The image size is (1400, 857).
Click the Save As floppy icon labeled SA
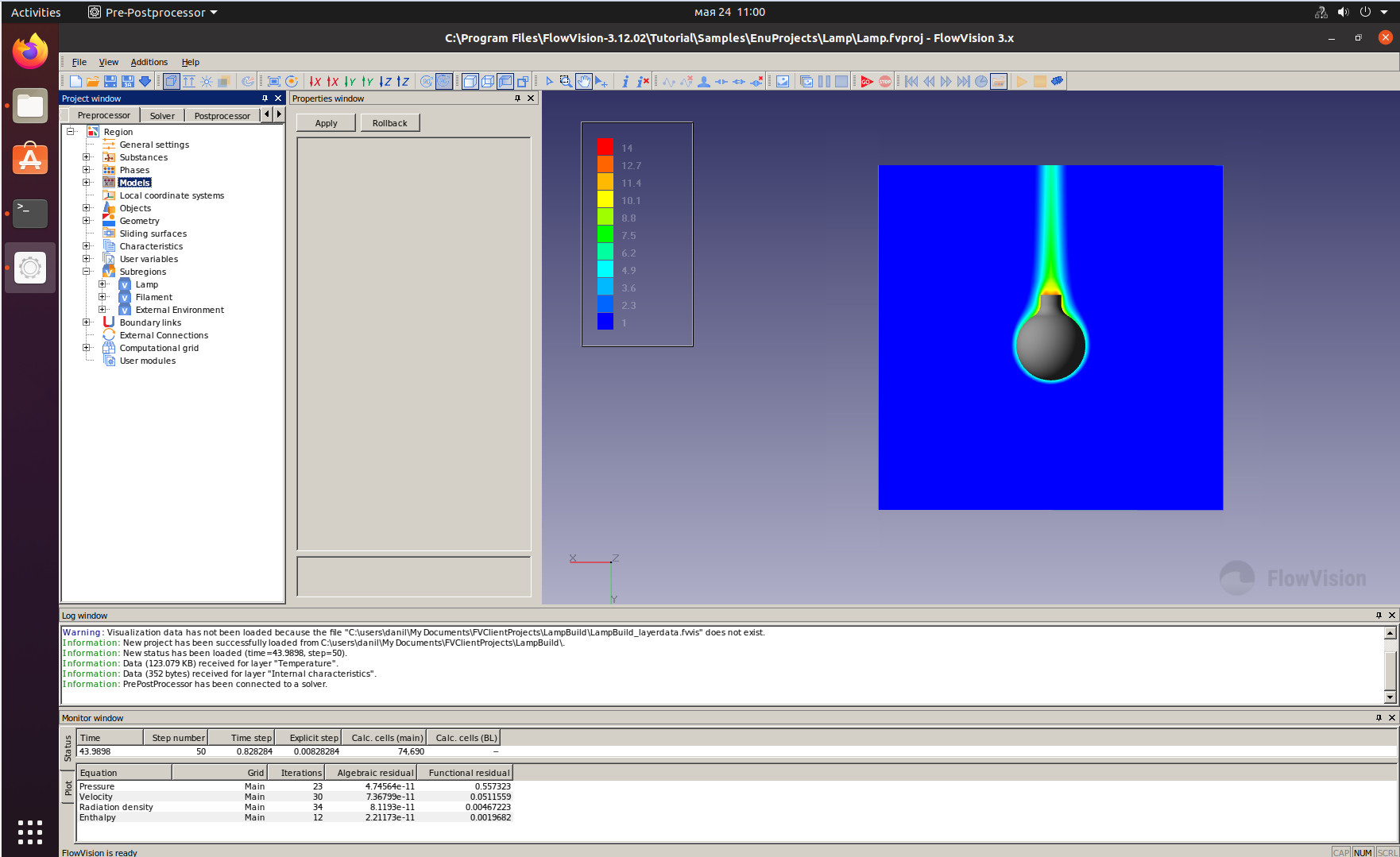coord(127,81)
